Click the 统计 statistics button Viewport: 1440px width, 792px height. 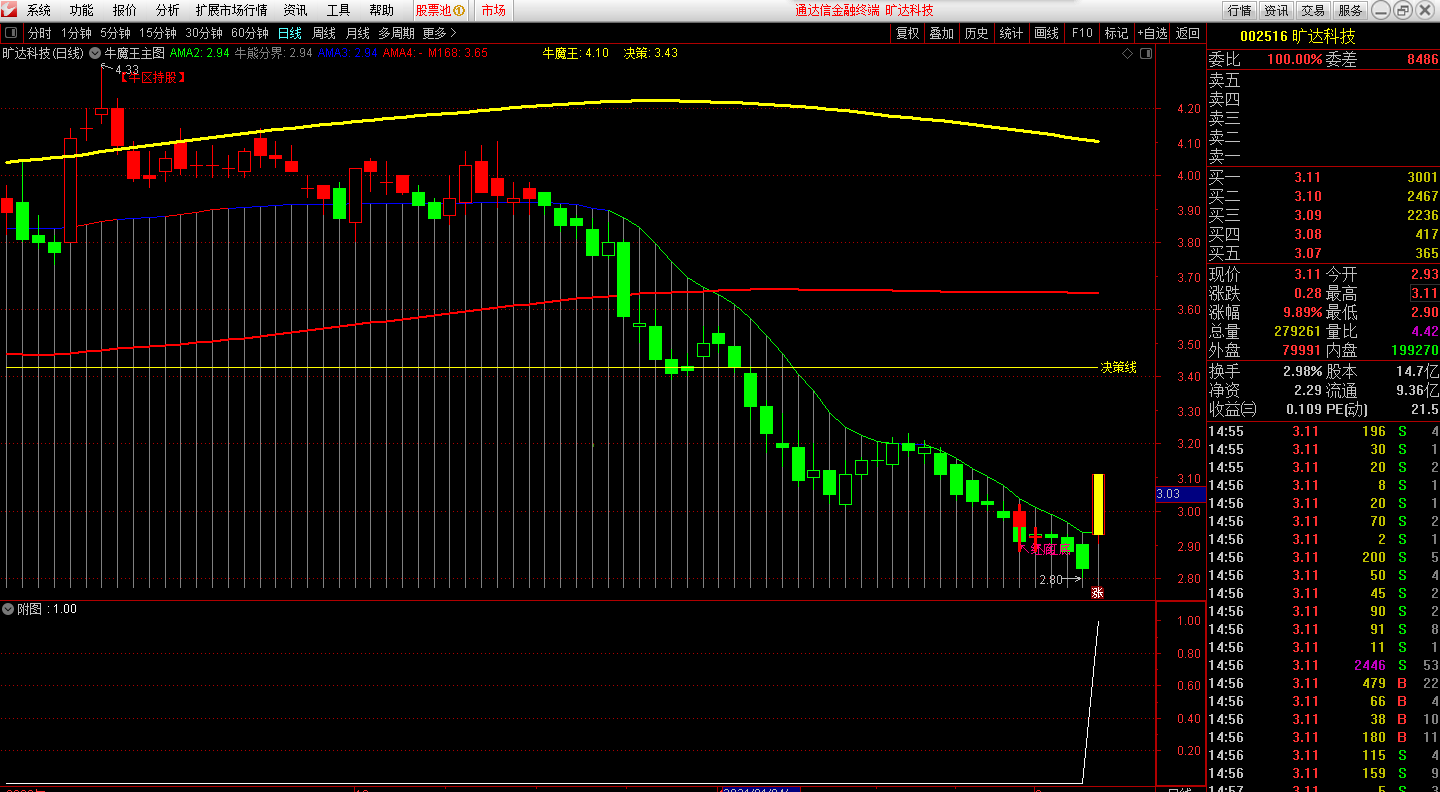pos(1011,33)
